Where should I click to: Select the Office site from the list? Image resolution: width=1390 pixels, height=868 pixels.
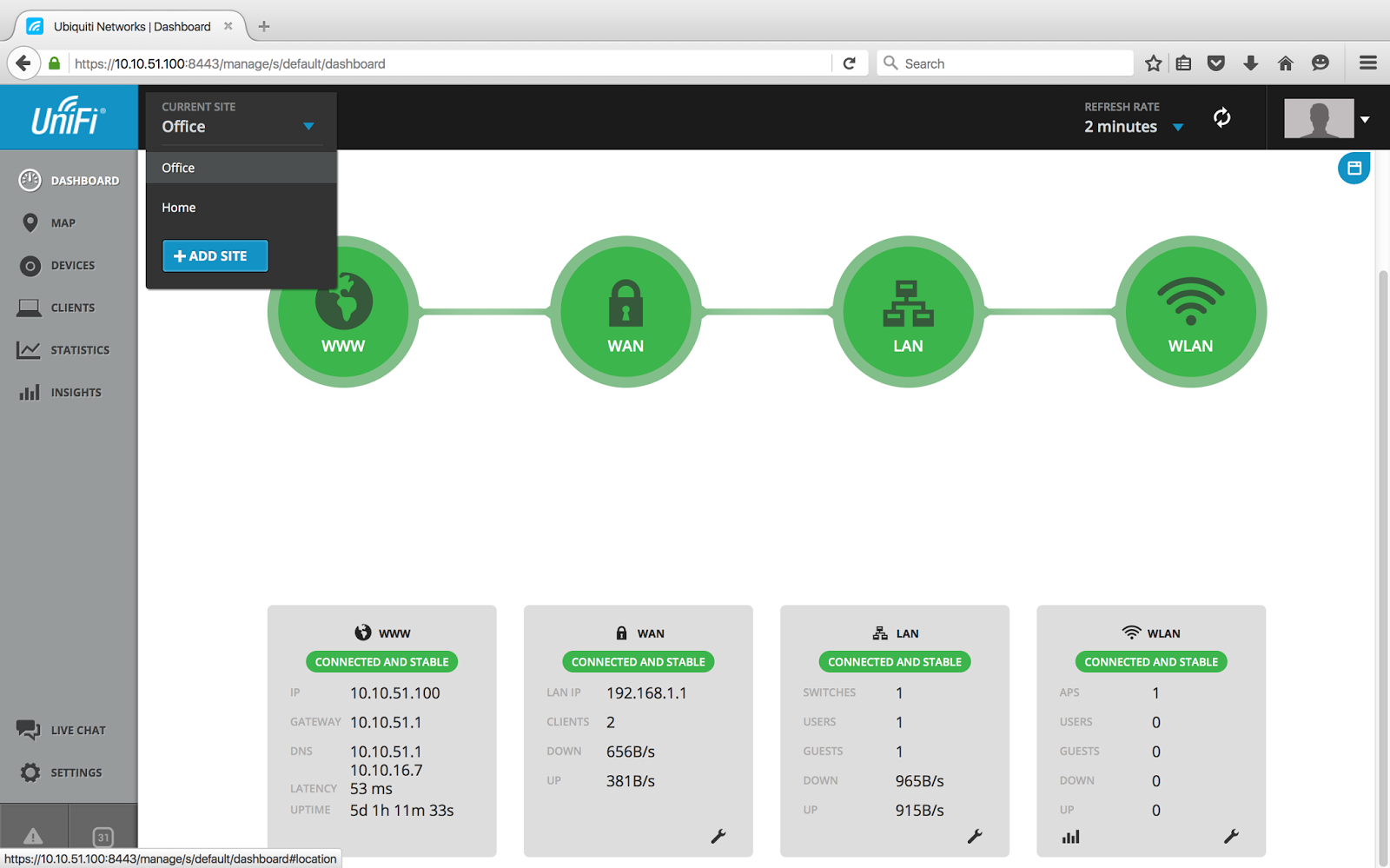(x=241, y=168)
